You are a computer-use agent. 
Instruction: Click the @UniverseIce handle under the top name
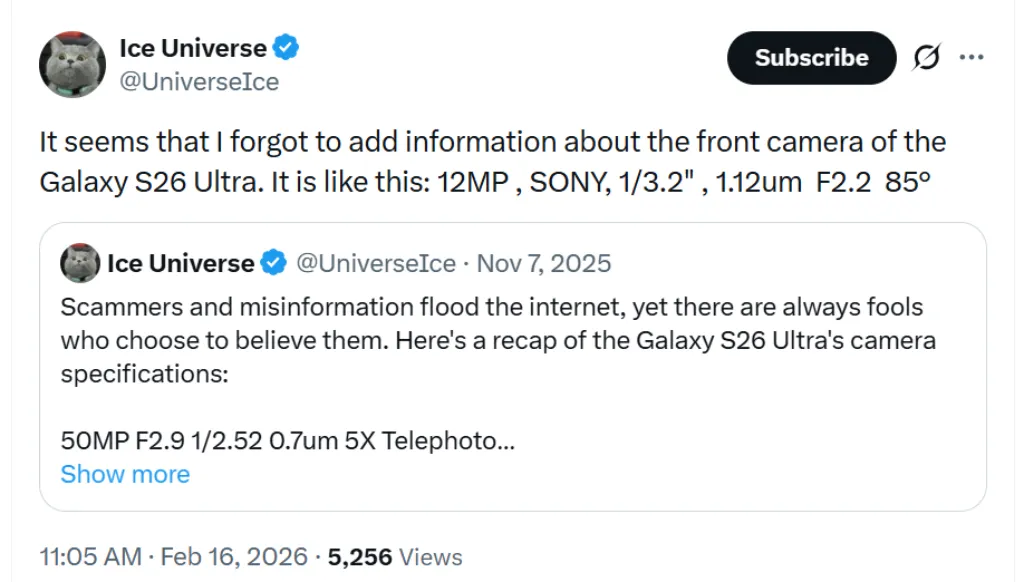199,82
